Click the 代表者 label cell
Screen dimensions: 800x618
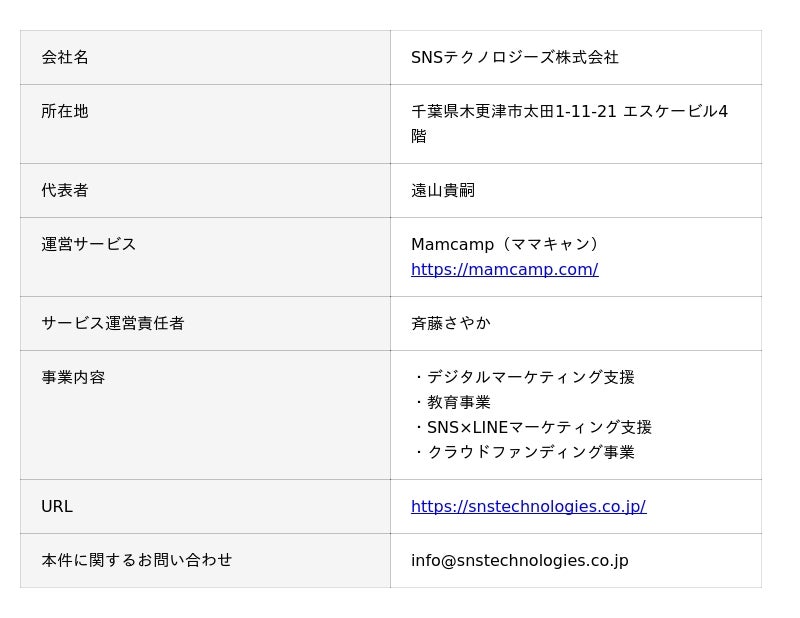[205, 191]
